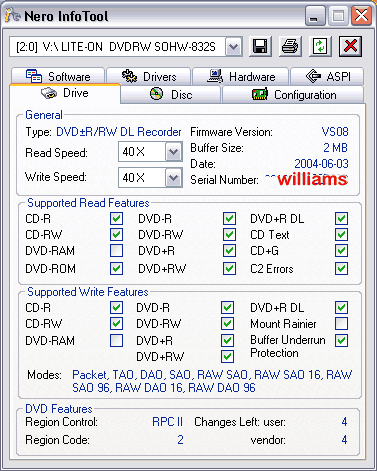
Task: Close the Nero InfoTool window
Action: pos(362,16)
